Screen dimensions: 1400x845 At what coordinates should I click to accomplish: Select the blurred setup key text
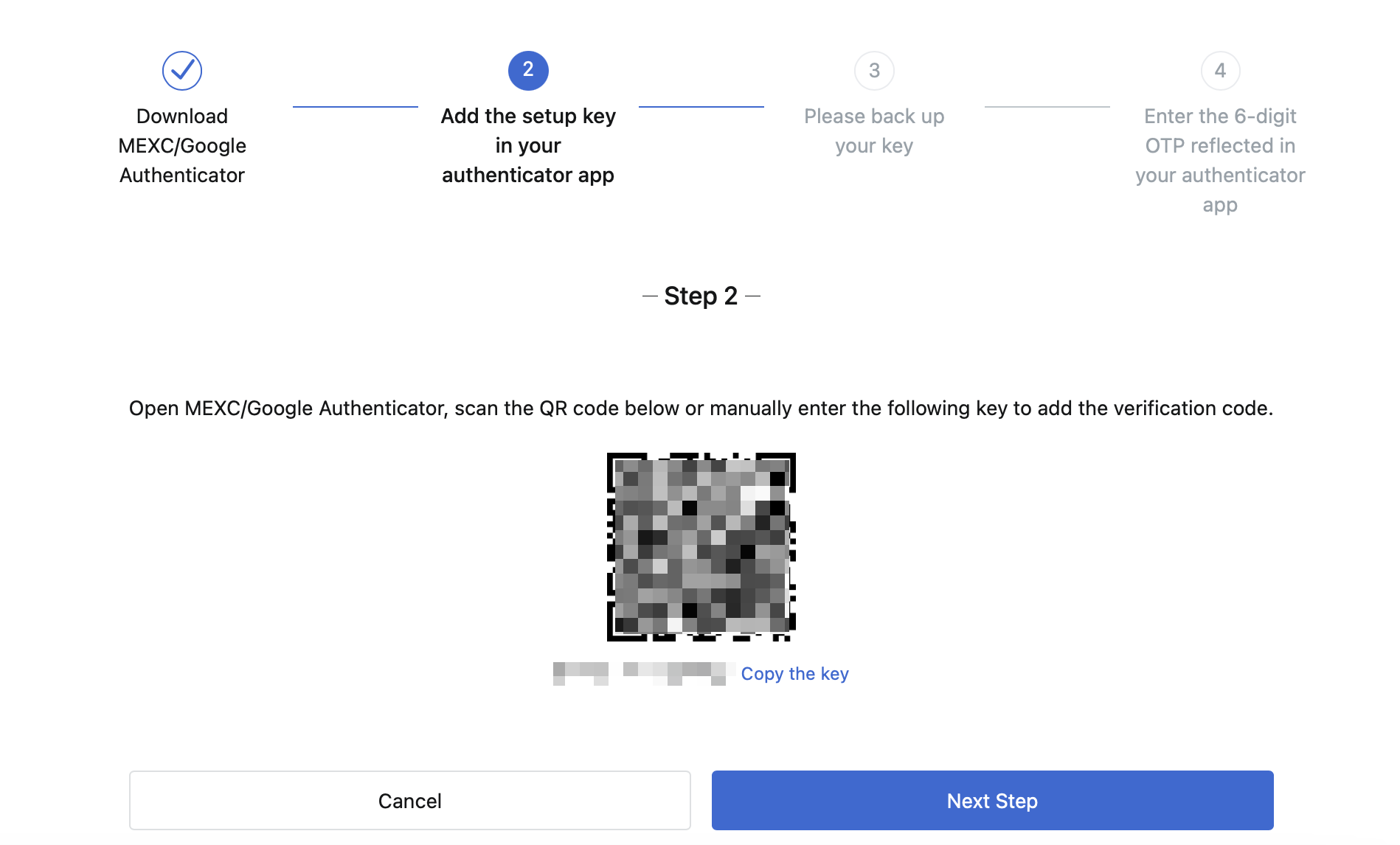click(643, 674)
